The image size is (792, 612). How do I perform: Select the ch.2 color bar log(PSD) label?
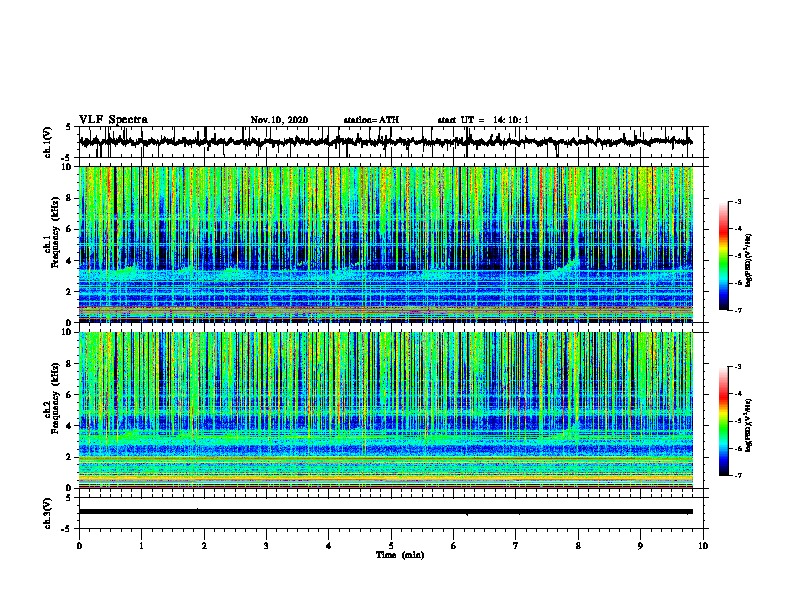point(749,425)
